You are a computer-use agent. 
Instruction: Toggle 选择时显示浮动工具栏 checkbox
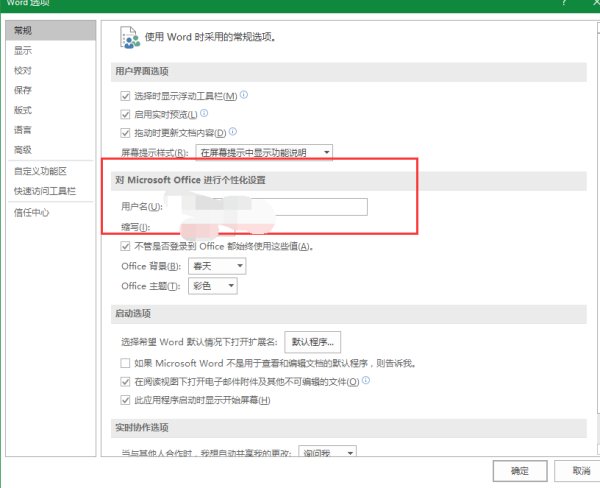(125, 96)
